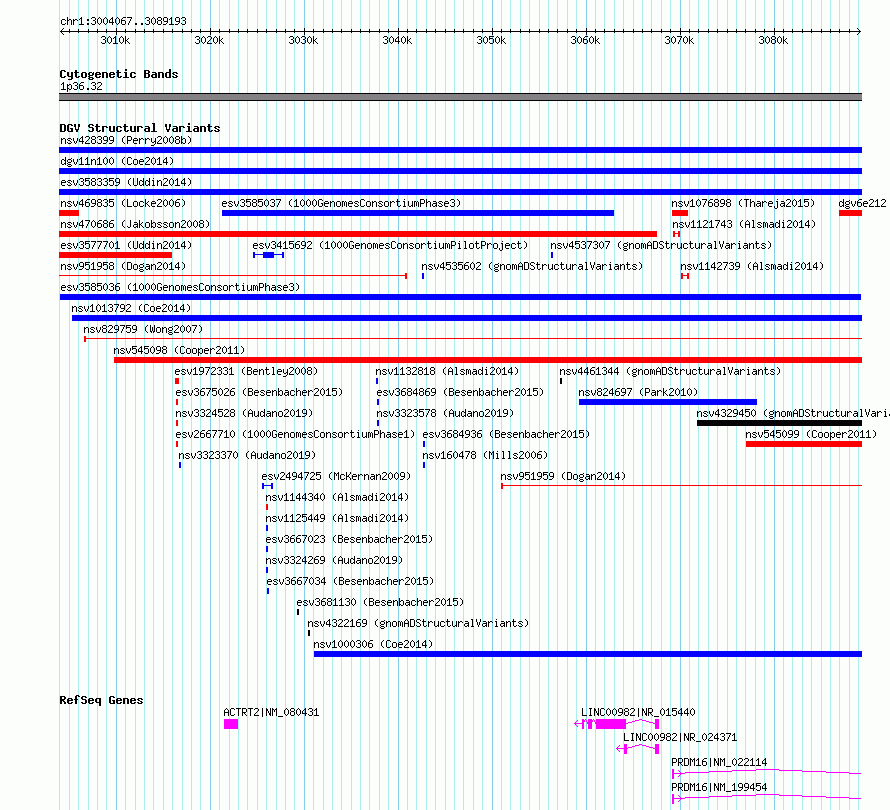Image resolution: width=890 pixels, height=810 pixels.
Task: Select esv3667034 (Besenbacher2015) label
Action: [350, 581]
